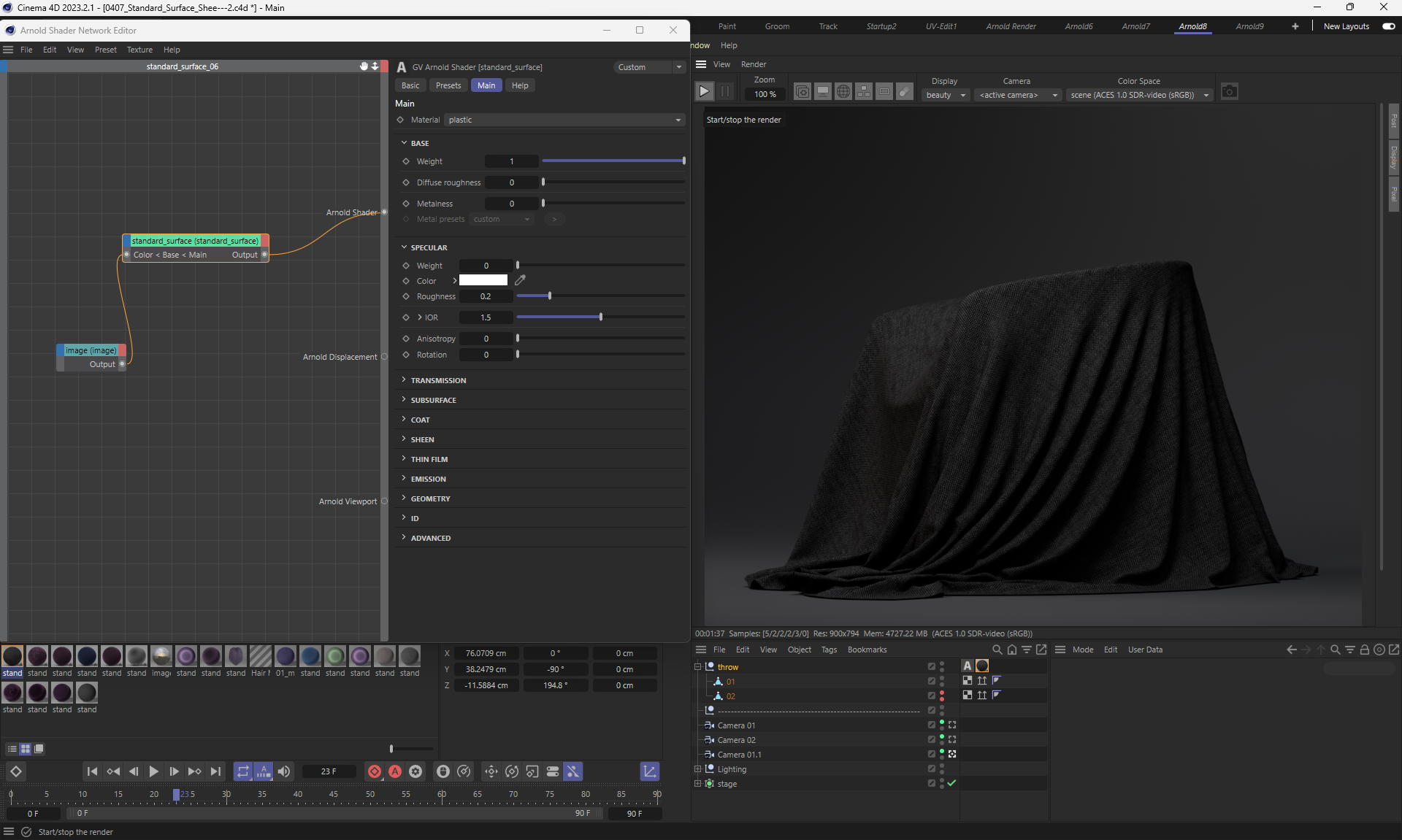Click the record active objects keyframe button
Image resolution: width=1402 pixels, height=840 pixels.
click(375, 771)
